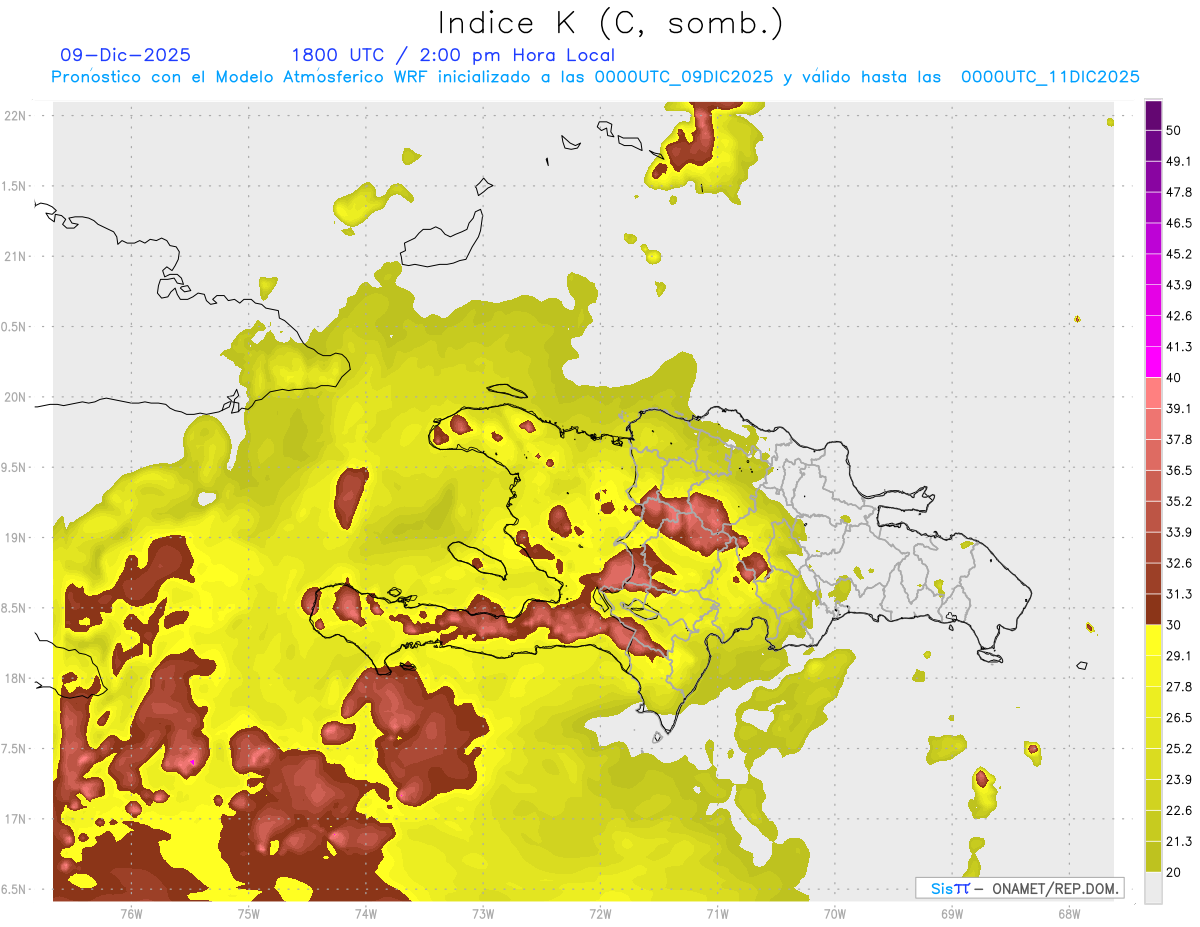Select the date text '09-Dic-2025'
Viewport: 1200px width, 927px height.
(x=126, y=55)
